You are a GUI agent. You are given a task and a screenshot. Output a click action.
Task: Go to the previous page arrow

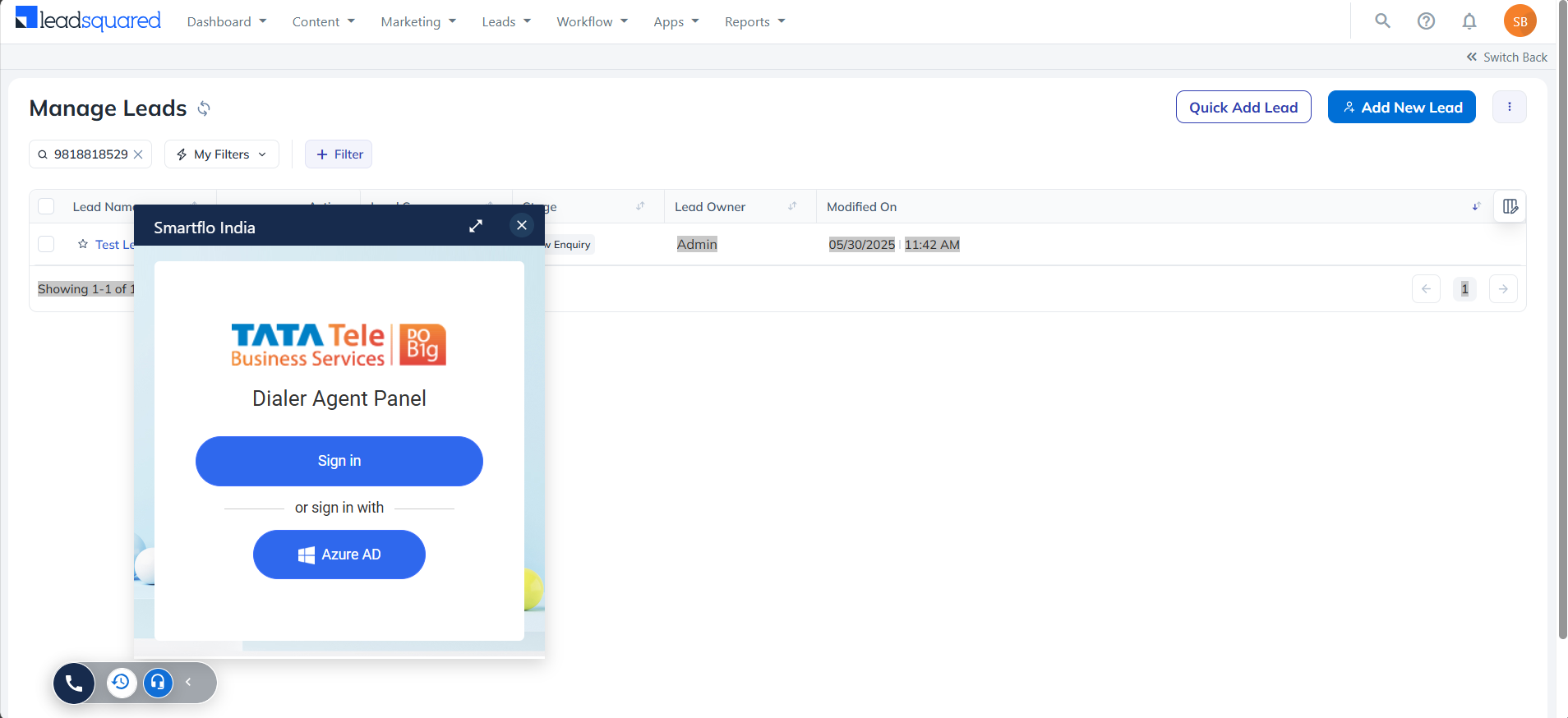(1426, 288)
